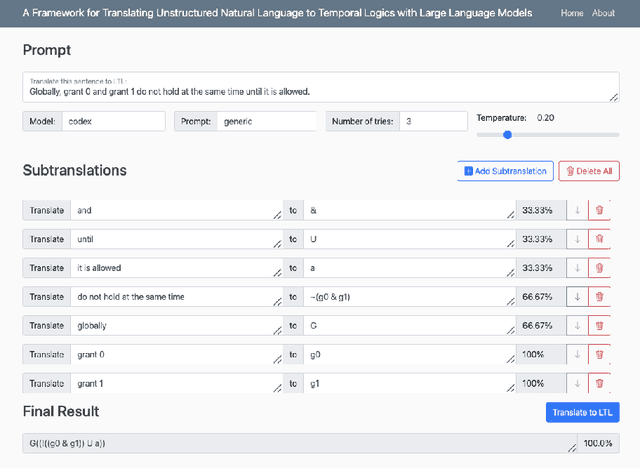Image resolution: width=640 pixels, height=469 pixels.
Task: Remove the 'it is allowed' subtranslation row
Action: click(599, 268)
